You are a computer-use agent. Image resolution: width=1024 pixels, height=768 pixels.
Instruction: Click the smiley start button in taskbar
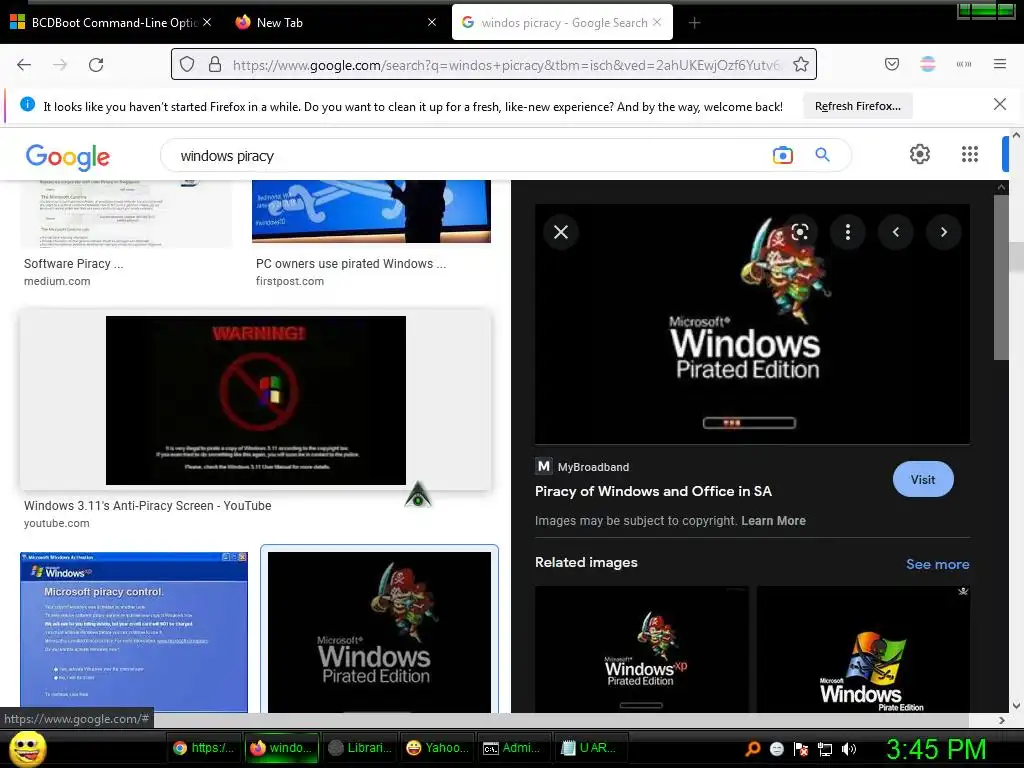pos(27,748)
